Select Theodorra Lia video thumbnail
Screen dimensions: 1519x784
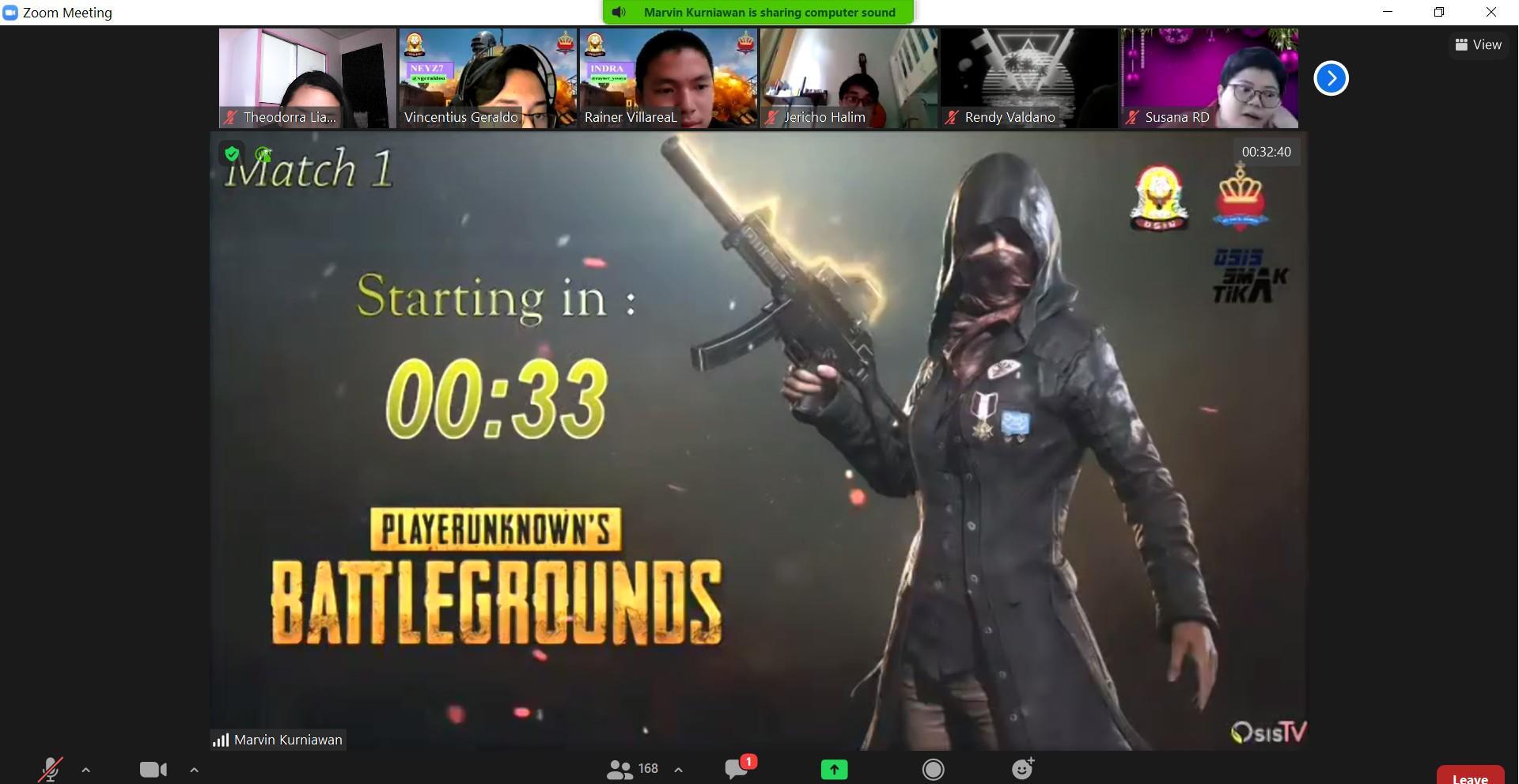coord(308,78)
